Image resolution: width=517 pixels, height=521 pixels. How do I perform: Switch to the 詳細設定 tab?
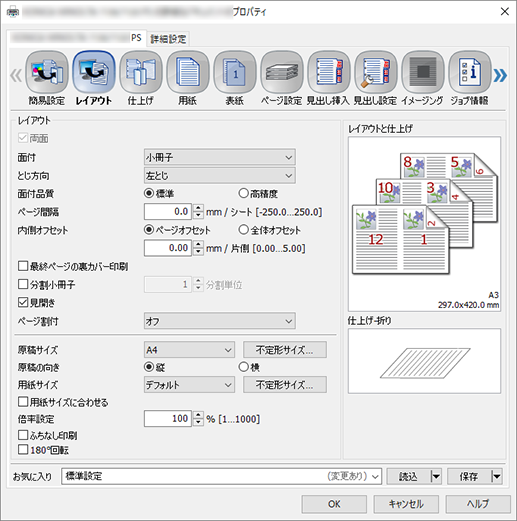pyautogui.click(x=168, y=39)
